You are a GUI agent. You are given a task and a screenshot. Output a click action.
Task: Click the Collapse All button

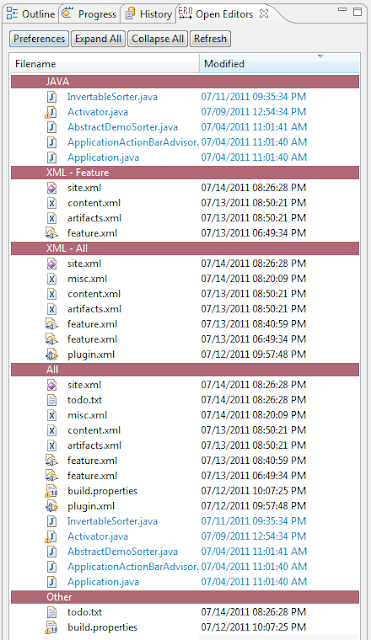pyautogui.click(x=158, y=39)
